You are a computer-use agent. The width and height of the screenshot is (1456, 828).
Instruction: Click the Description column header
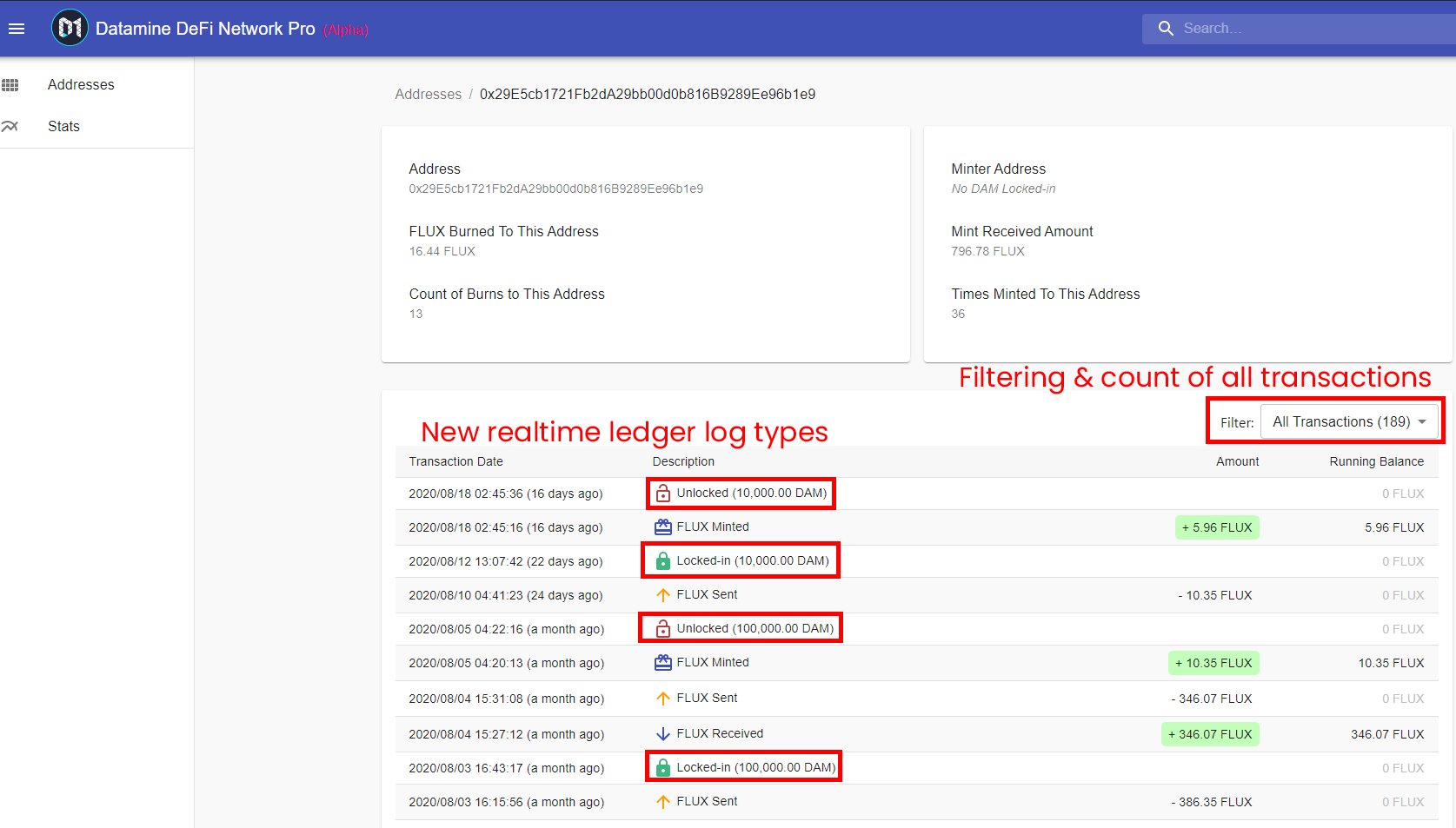(x=683, y=461)
